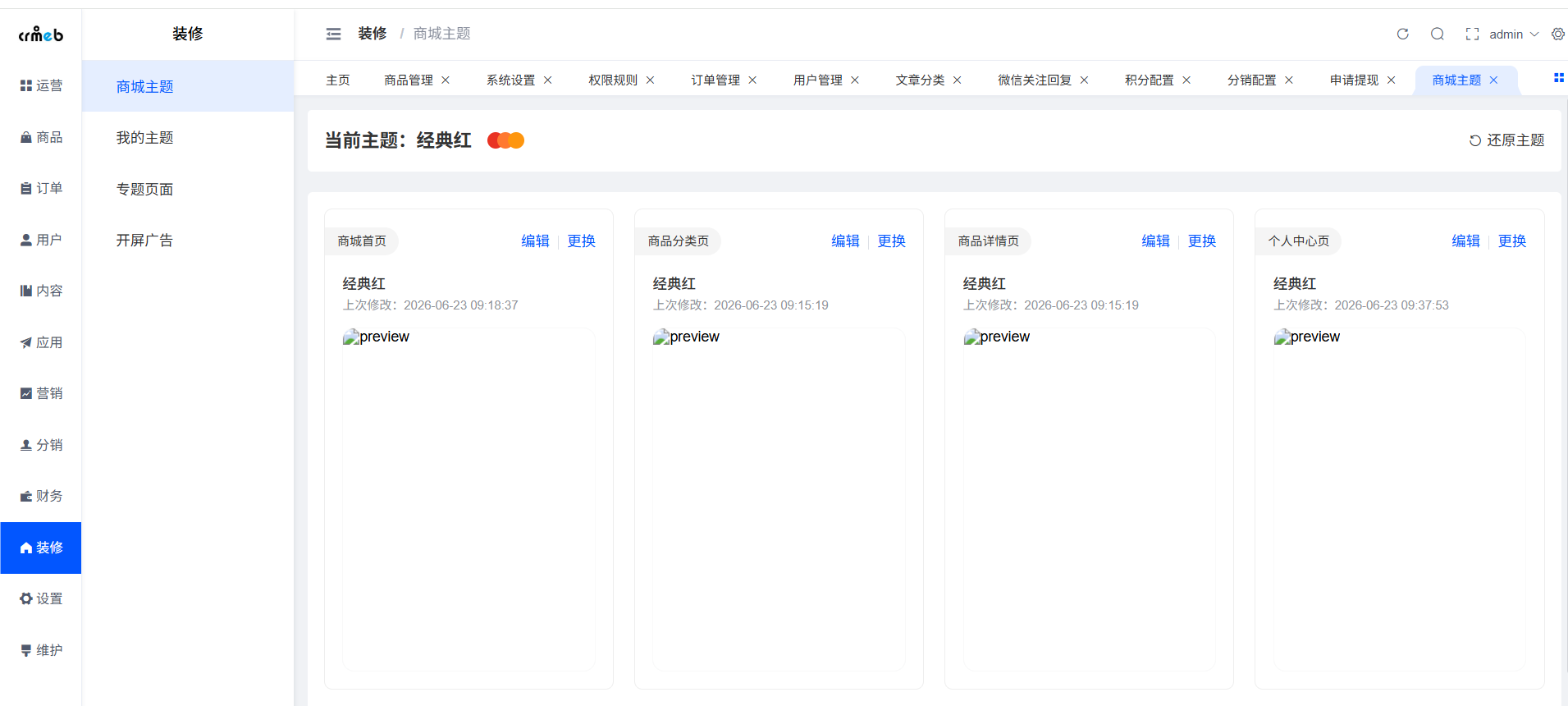This screenshot has width=1568, height=706.
Task: Open the header settings gear icon
Action: coord(1558,34)
